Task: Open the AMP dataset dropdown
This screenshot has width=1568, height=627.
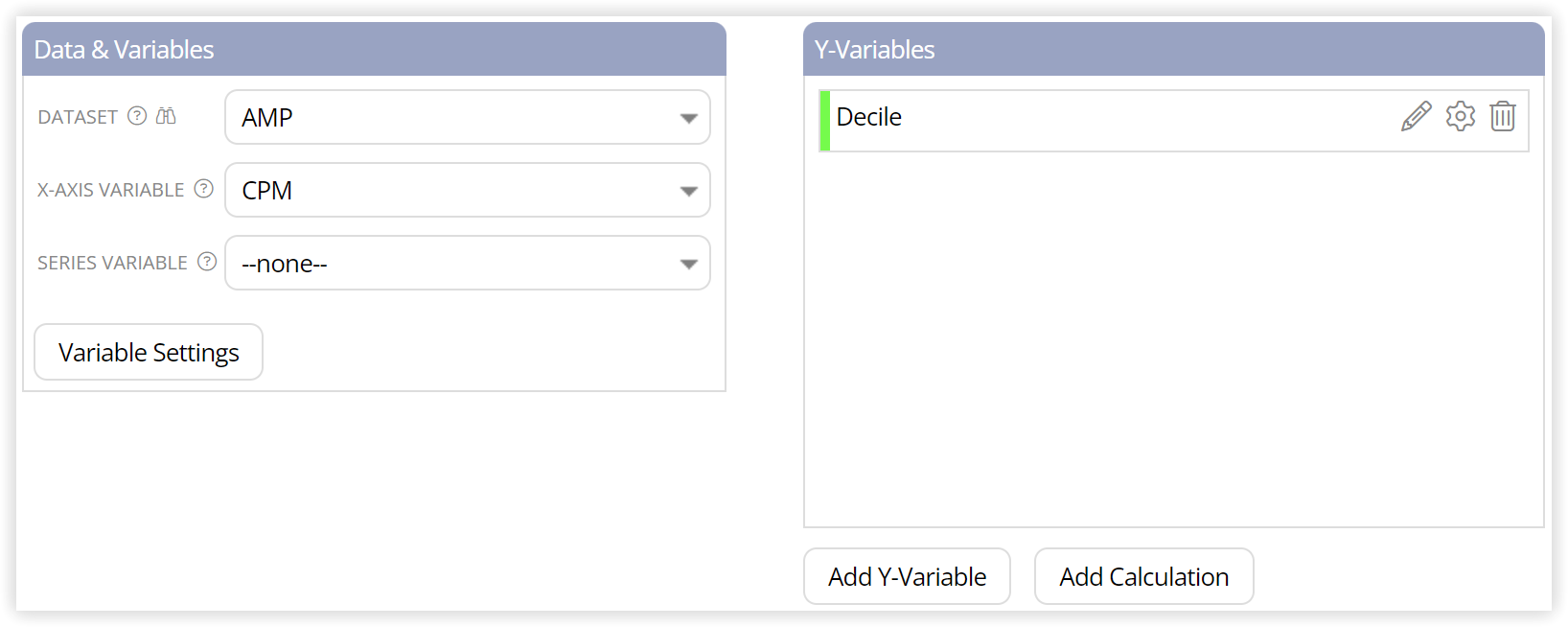Action: coord(468,117)
